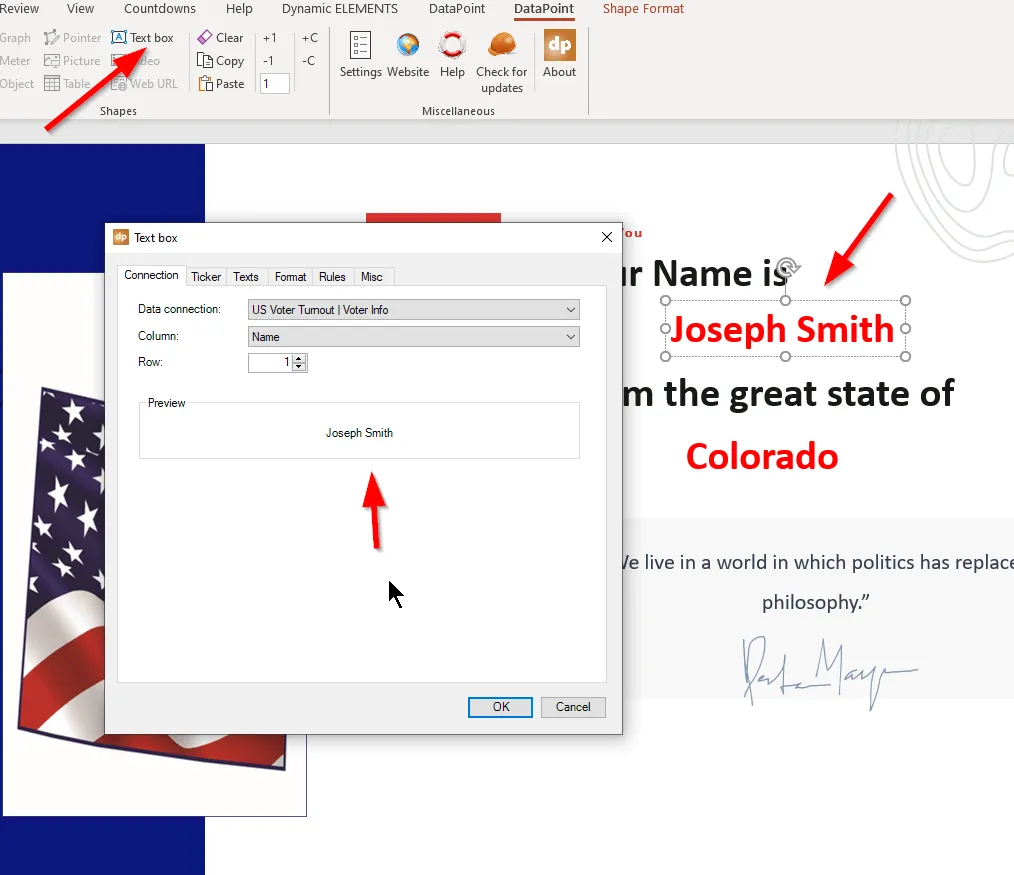Click OK in Text box dialog

click(501, 707)
